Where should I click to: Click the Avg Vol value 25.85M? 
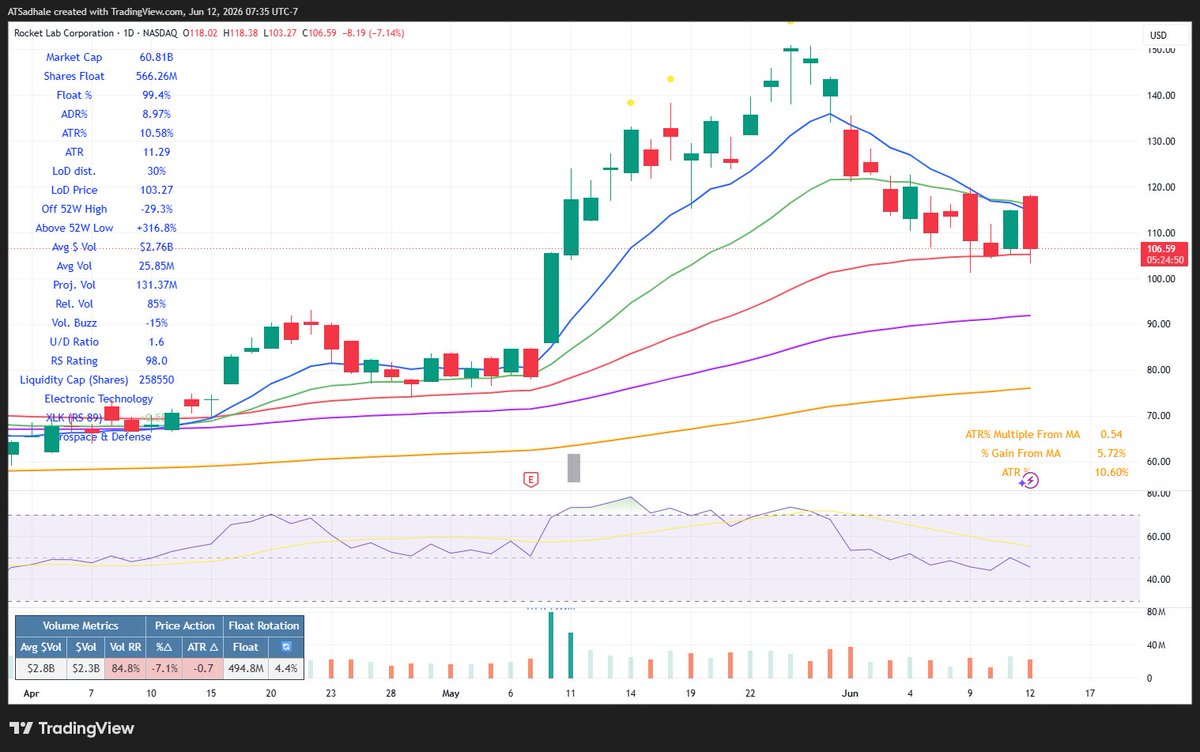(156, 266)
